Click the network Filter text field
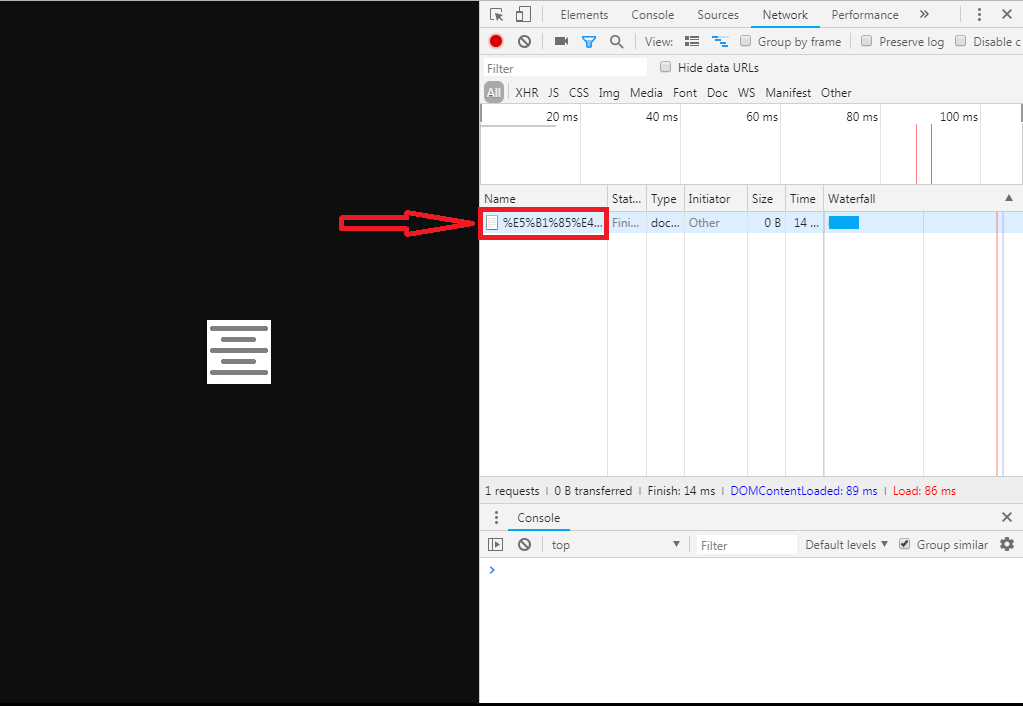Screen dimensions: 1023x706 (565, 68)
